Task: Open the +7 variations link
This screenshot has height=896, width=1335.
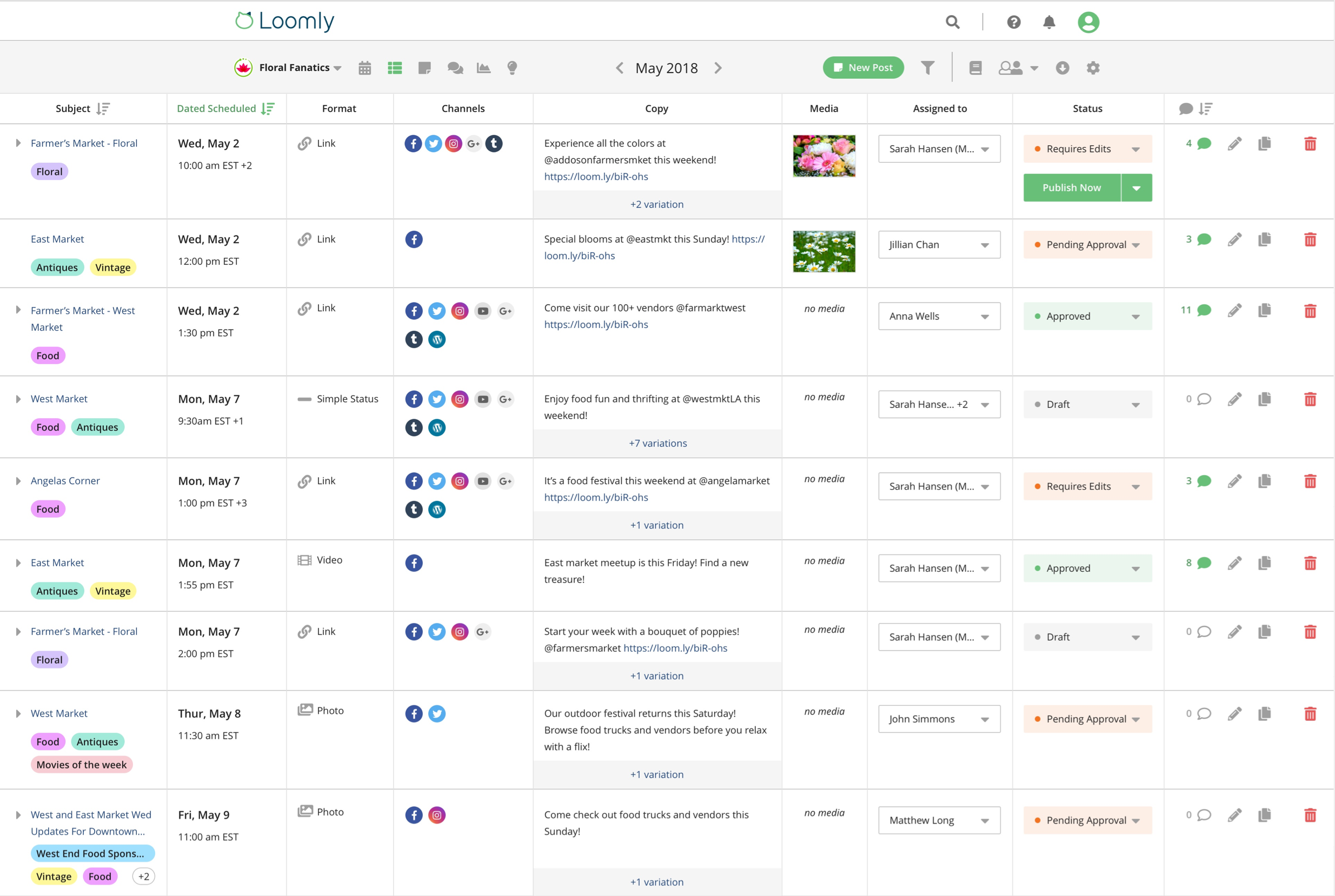Action: pyautogui.click(x=657, y=444)
